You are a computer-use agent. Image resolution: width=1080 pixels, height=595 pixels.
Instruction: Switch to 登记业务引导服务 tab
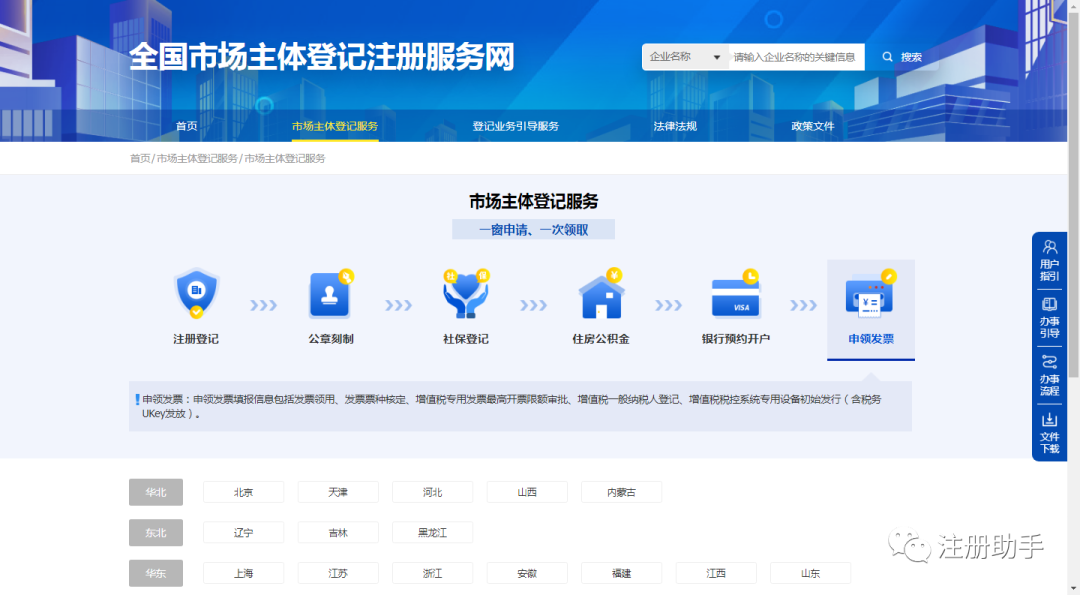coord(515,126)
